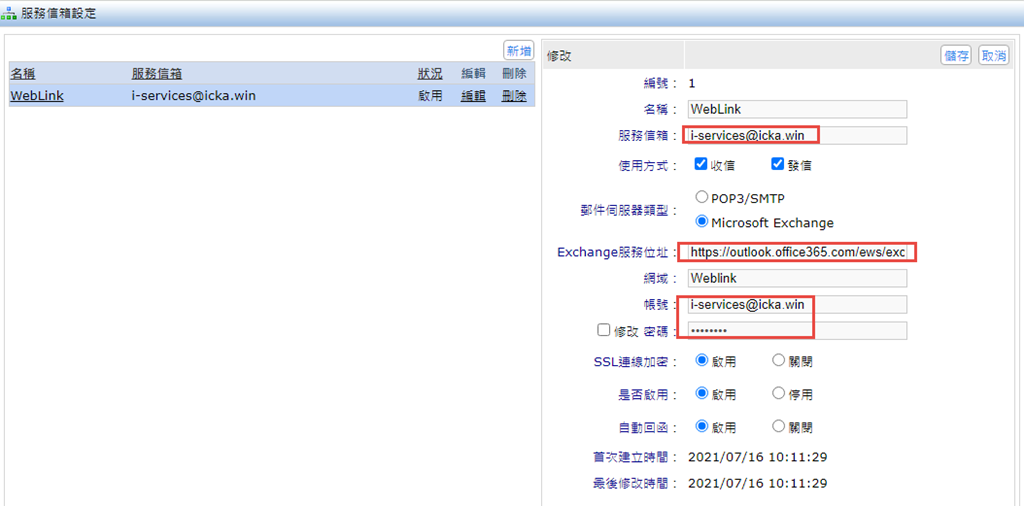This screenshot has width=1024, height=506.
Task: Select 啟用 for 是否啟用
Action: [x=701, y=394]
